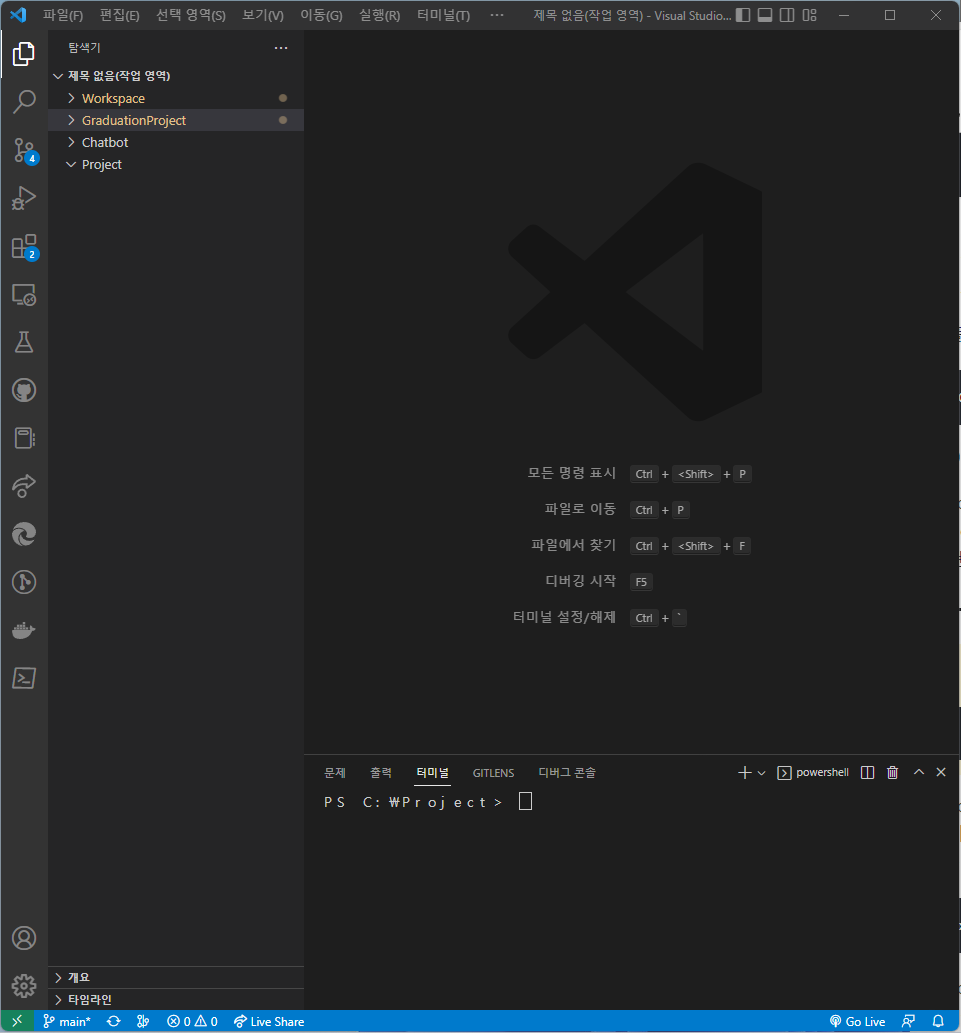Open the 파일(F) menu

pos(63,15)
